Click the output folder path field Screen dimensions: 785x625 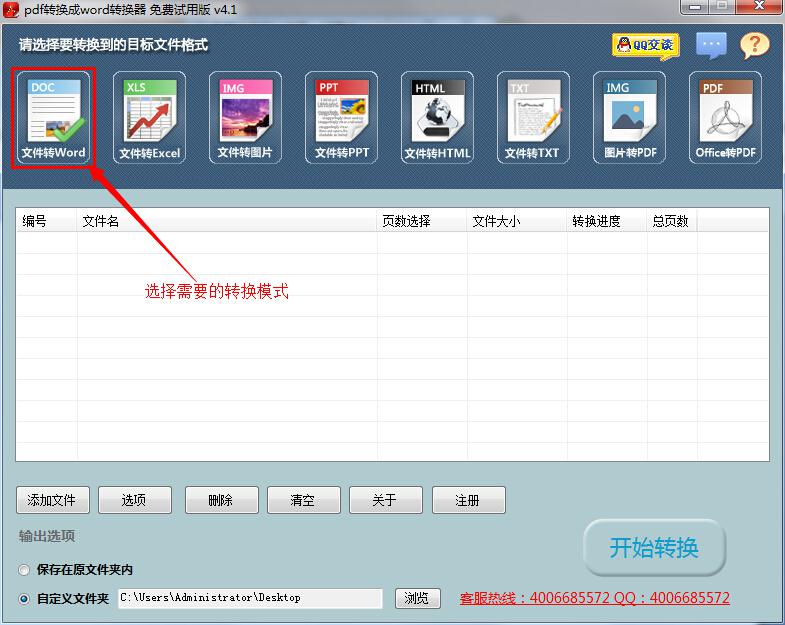(x=250, y=598)
